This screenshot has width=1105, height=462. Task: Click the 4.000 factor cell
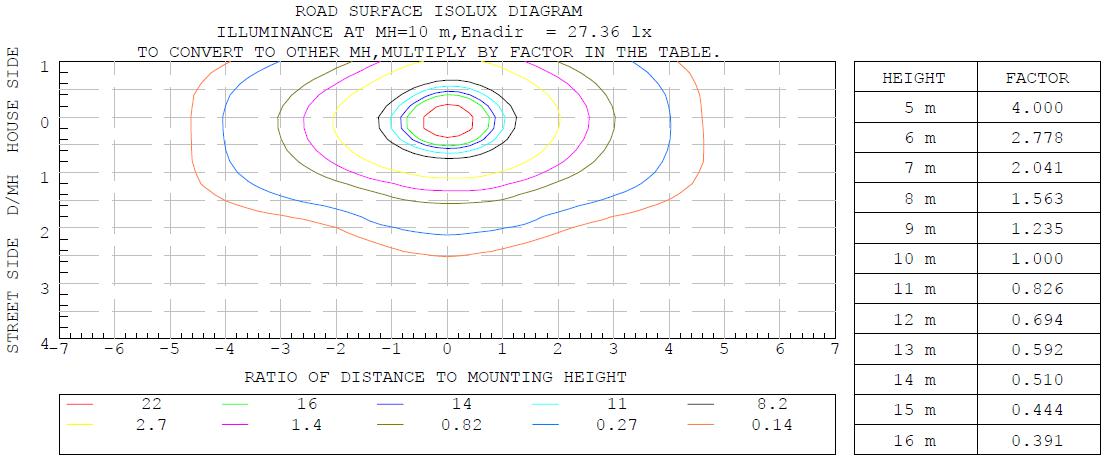pos(1037,108)
